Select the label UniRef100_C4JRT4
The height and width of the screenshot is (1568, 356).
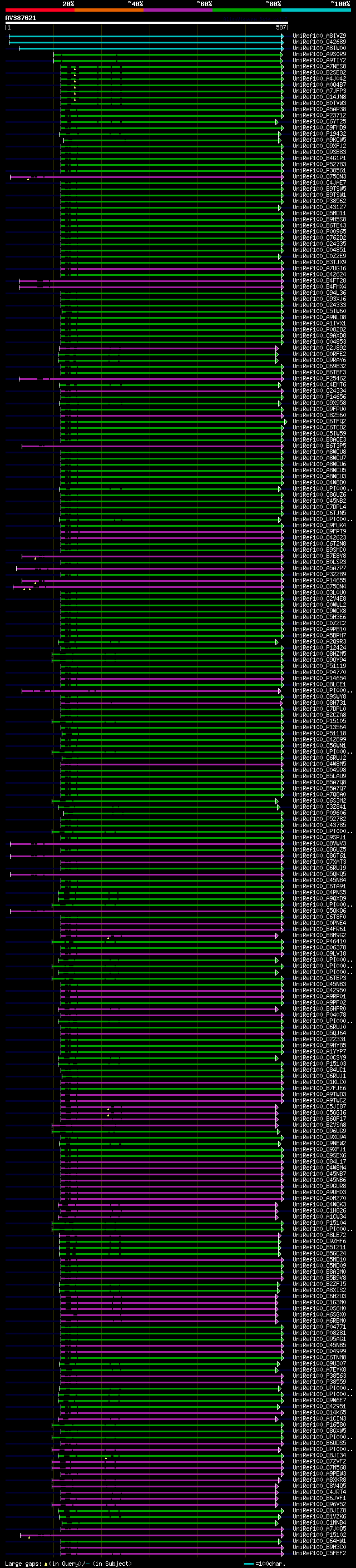point(319,1492)
